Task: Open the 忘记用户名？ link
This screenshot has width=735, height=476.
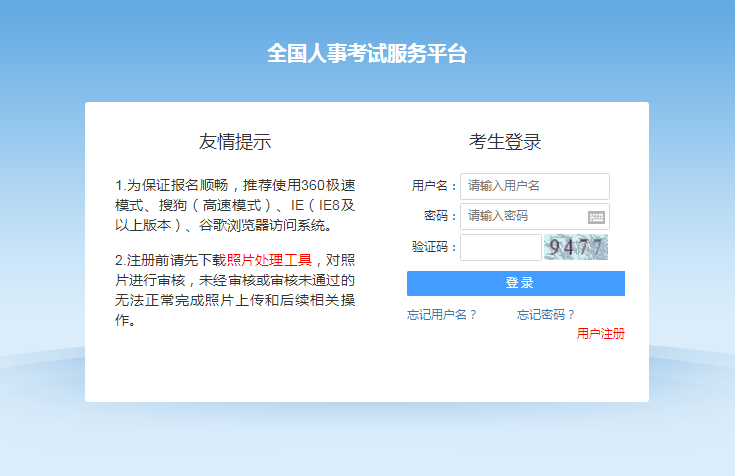Action: [x=442, y=315]
